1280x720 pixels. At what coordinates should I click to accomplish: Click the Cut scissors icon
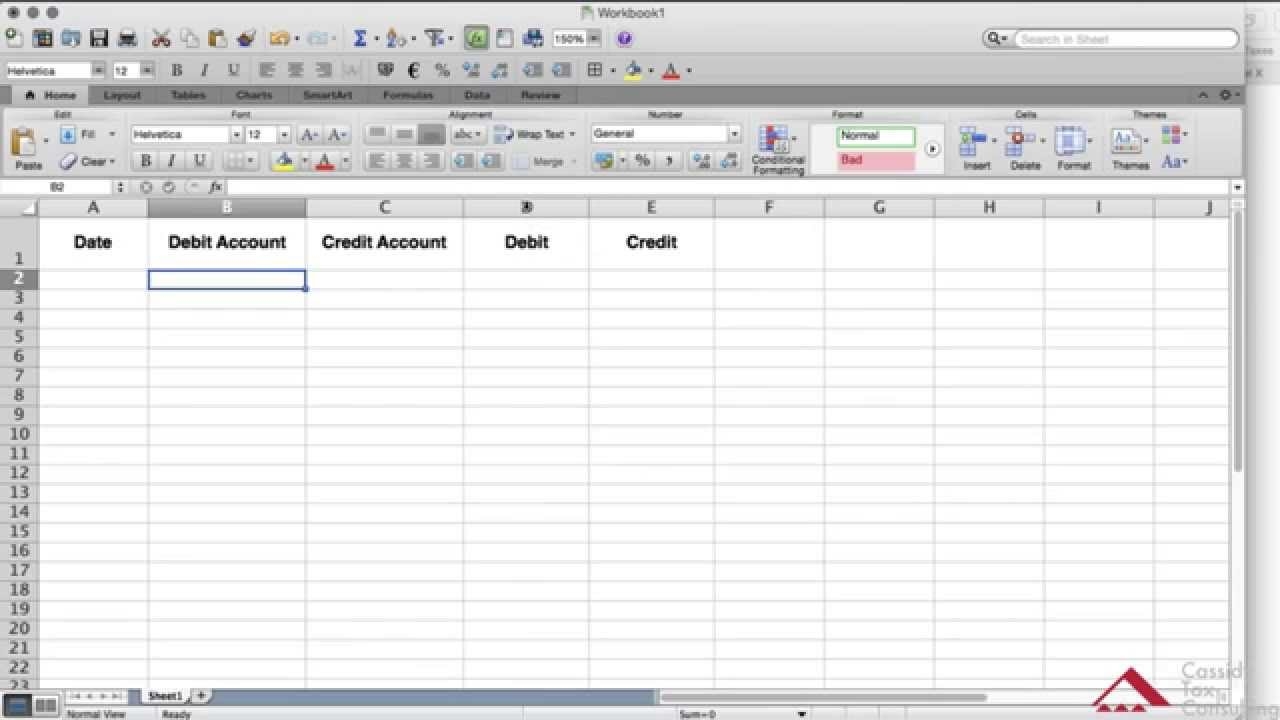point(161,39)
